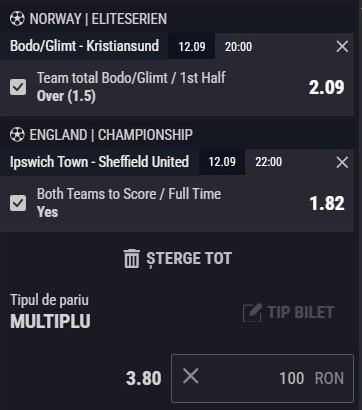Screen dimensions: 362x410
Task: Click the total odds 3.80
Action: click(144, 378)
